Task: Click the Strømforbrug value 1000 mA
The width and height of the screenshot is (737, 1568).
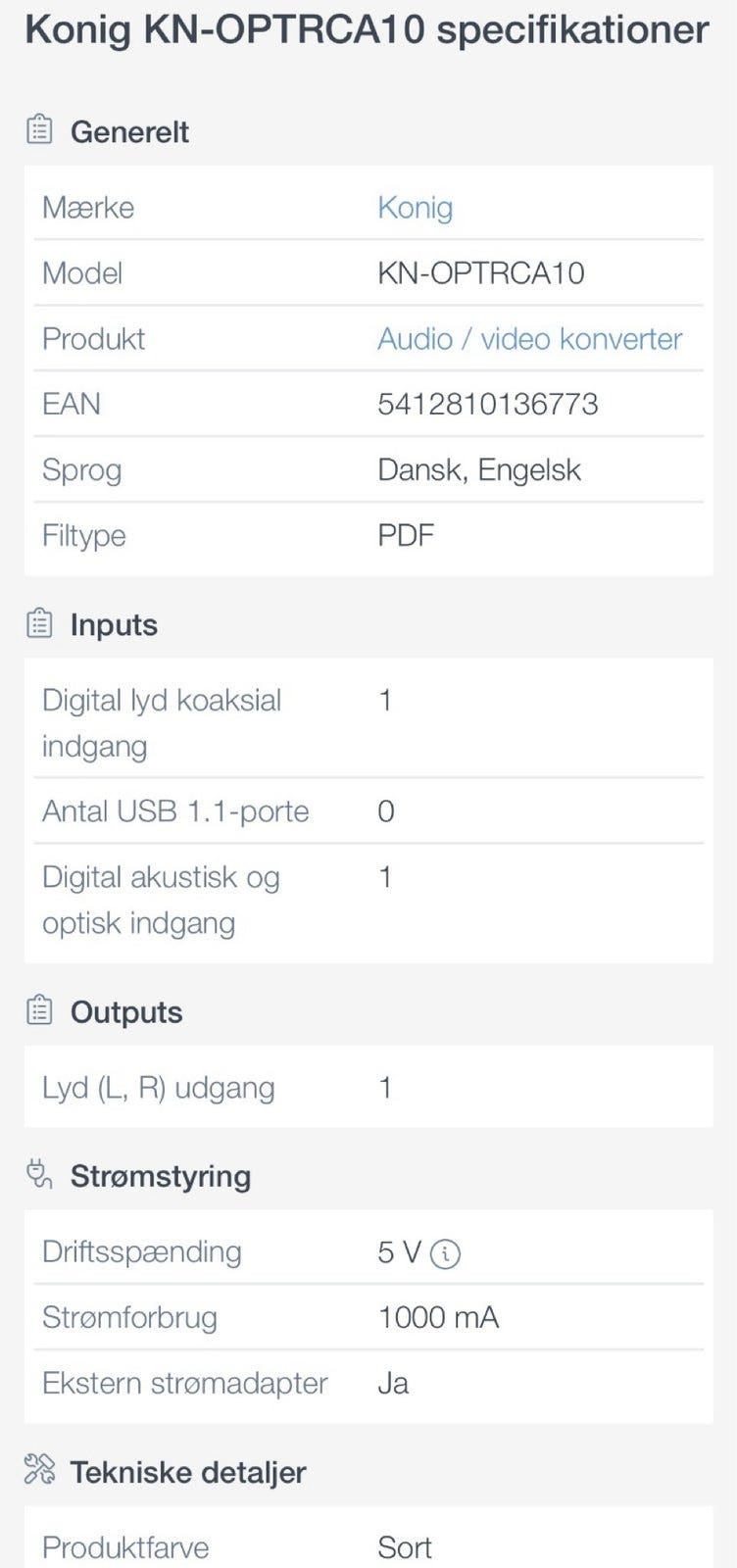Action: (x=438, y=1317)
